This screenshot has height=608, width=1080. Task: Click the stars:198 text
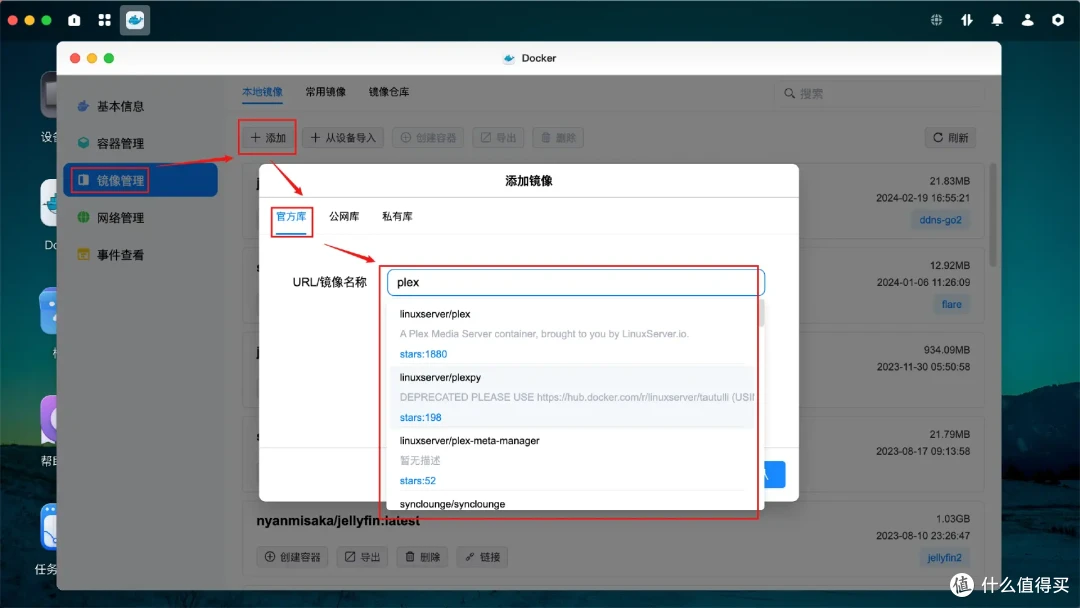coord(420,417)
